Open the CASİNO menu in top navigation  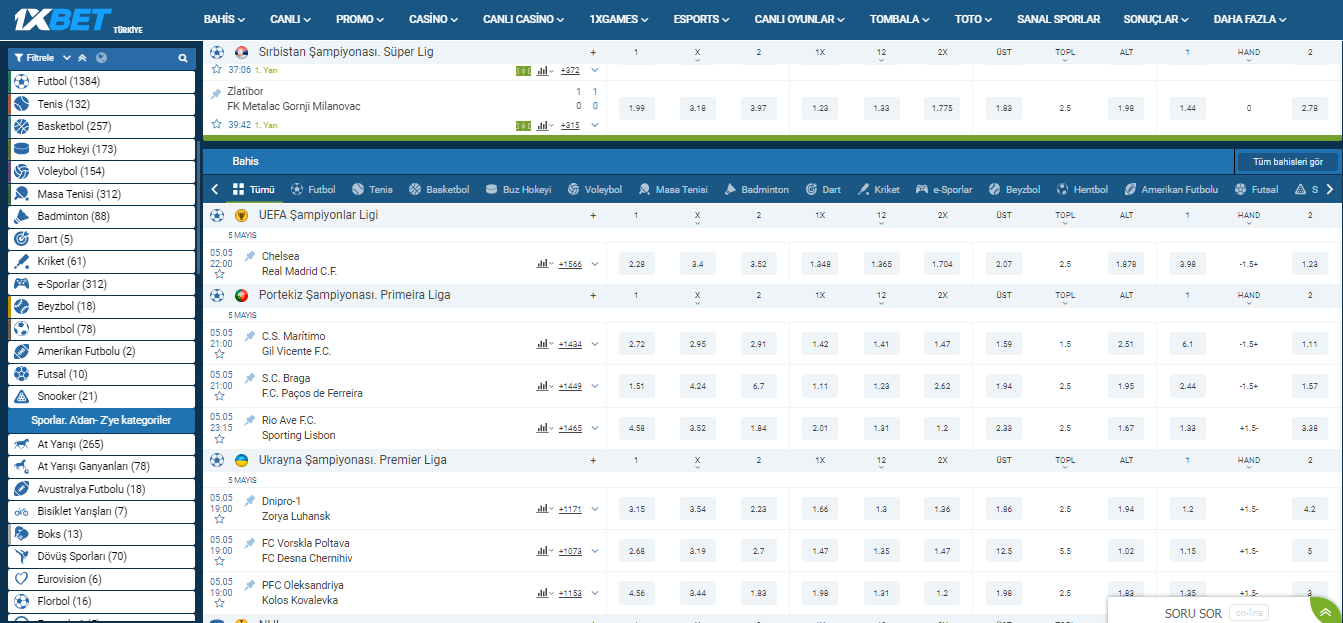point(433,19)
